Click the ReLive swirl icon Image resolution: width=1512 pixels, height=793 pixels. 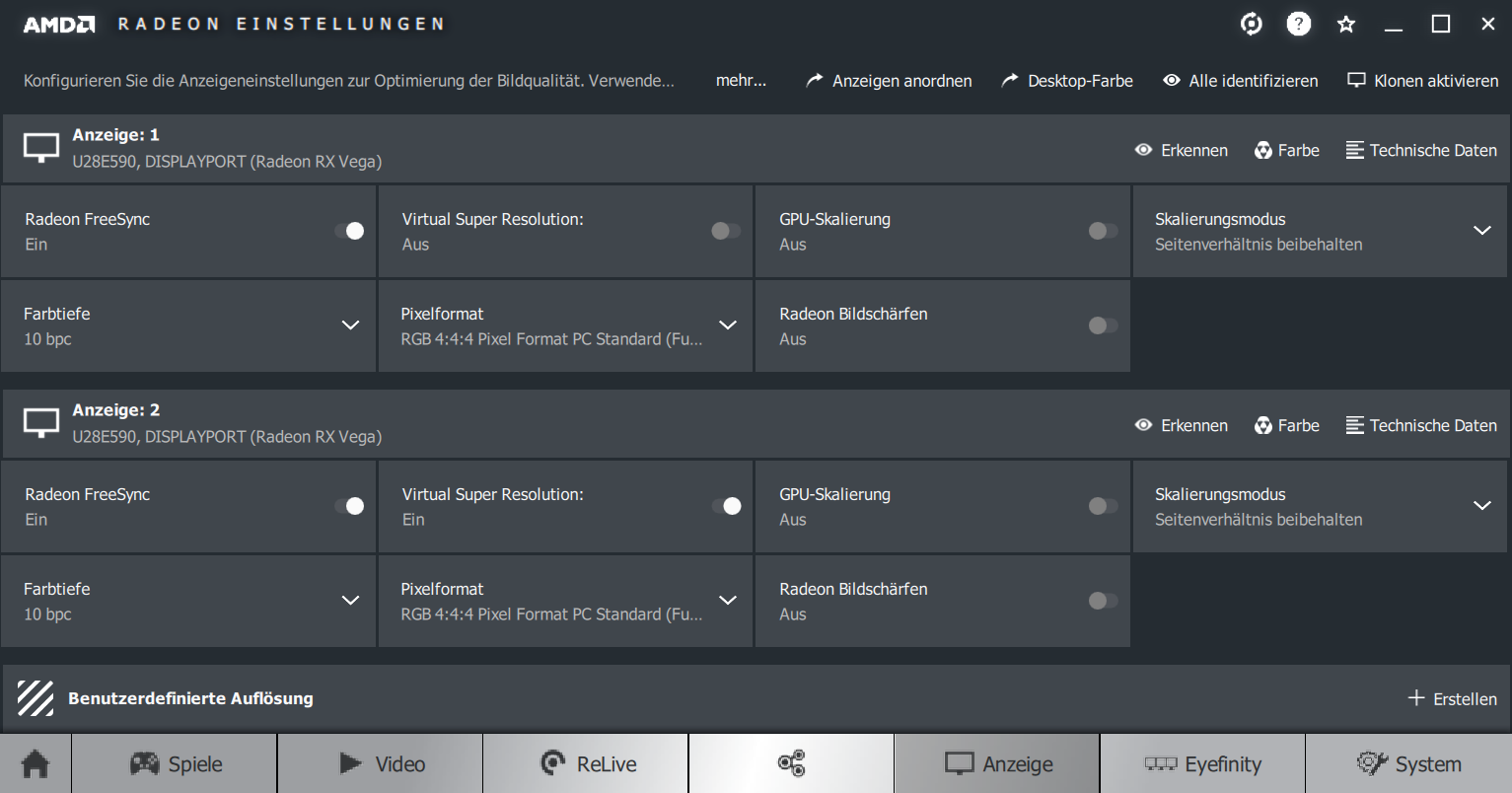553,763
